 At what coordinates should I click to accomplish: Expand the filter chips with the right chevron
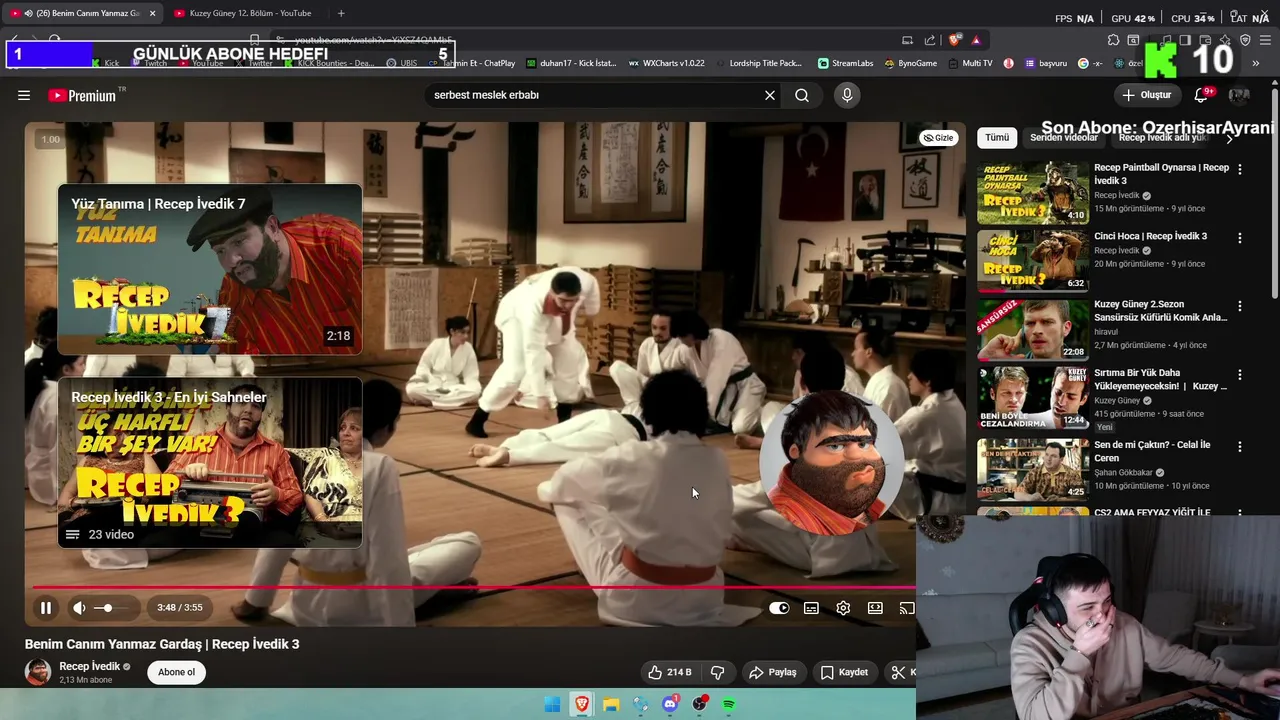tap(1229, 139)
